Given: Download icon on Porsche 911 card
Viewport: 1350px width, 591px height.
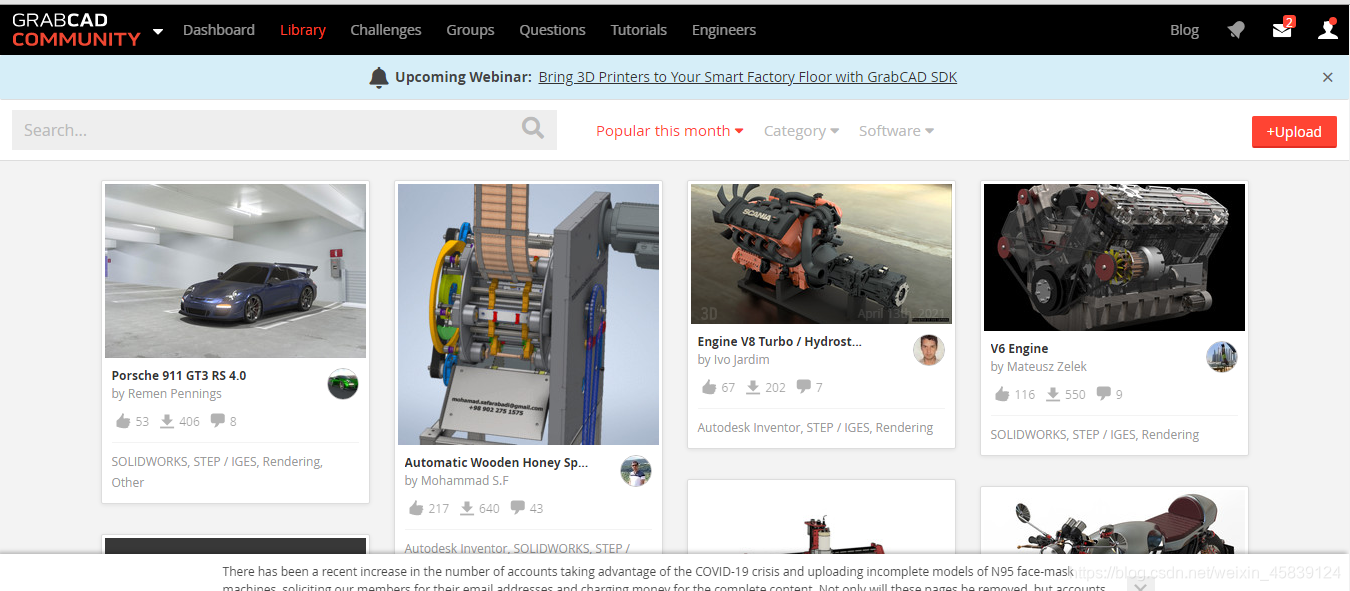Looking at the screenshot, I should coord(166,421).
